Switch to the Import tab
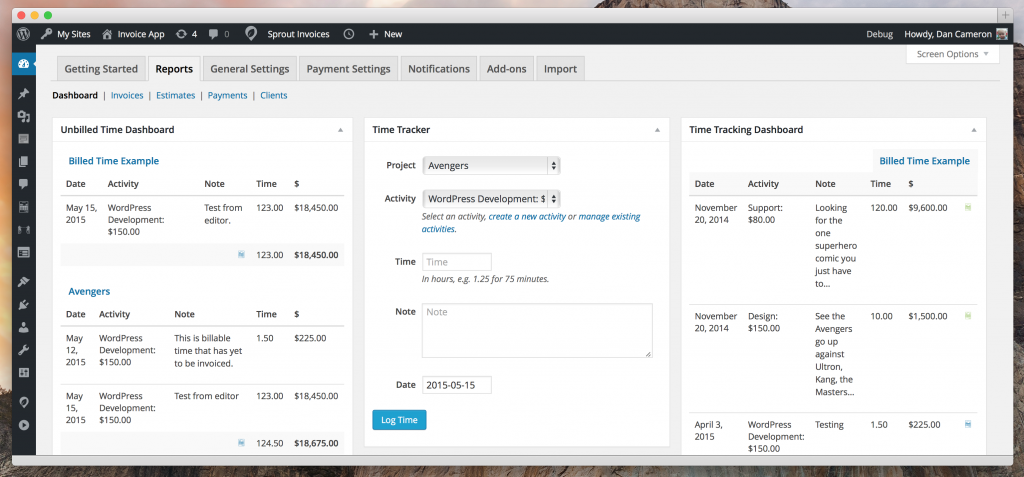This screenshot has height=477, width=1024. click(560, 69)
